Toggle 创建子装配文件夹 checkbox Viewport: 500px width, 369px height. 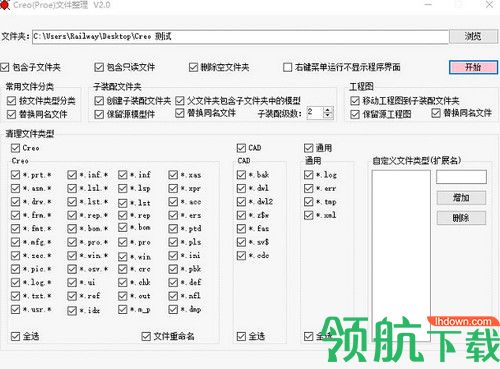click(x=99, y=101)
